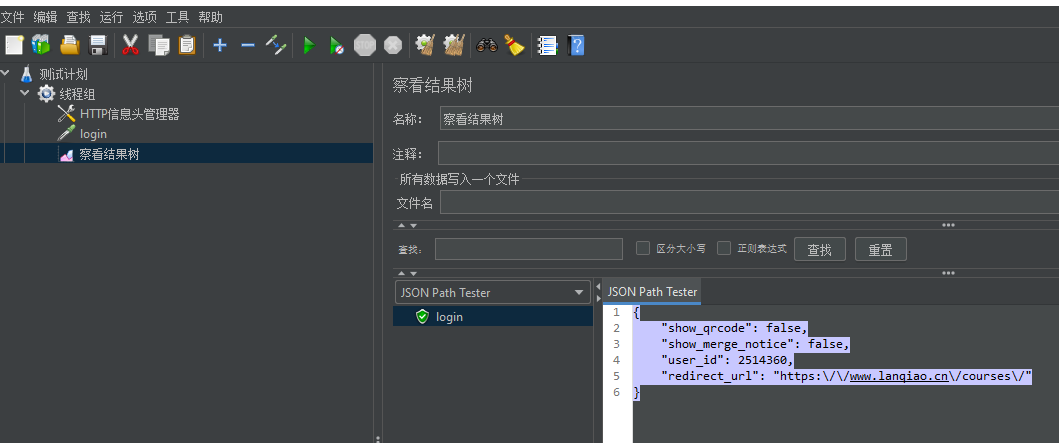
Task: Expand all nodes with plus icon
Action: coord(219,45)
